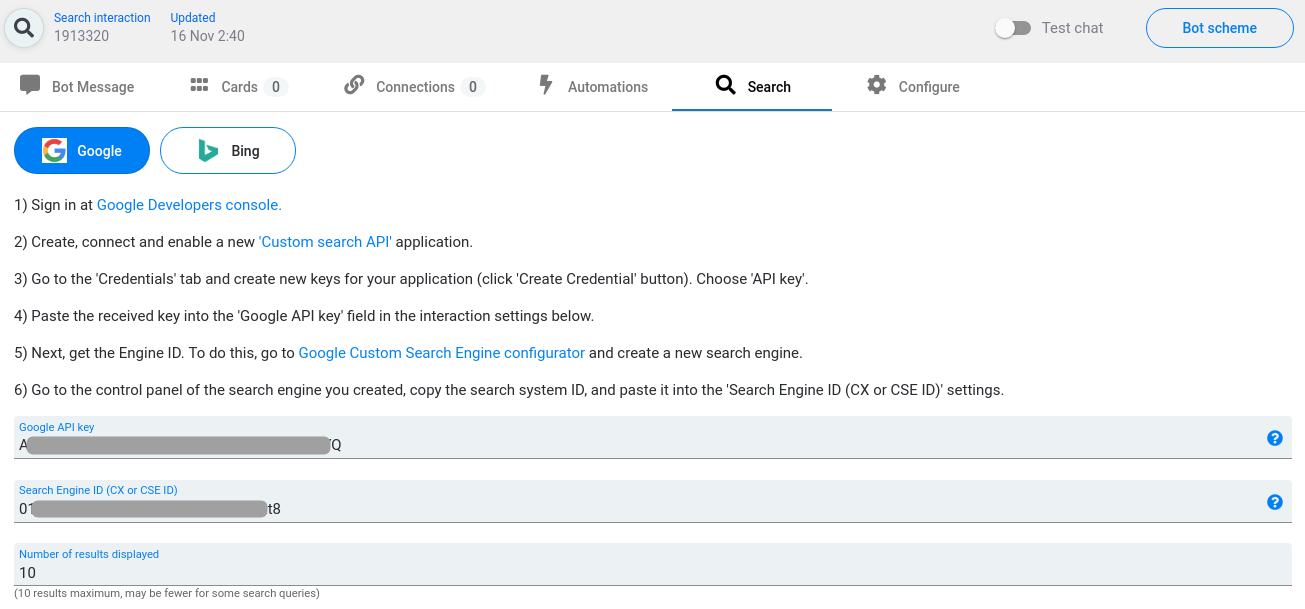The width and height of the screenshot is (1305, 609).
Task: Click the Cards grid icon
Action: [x=199, y=85]
